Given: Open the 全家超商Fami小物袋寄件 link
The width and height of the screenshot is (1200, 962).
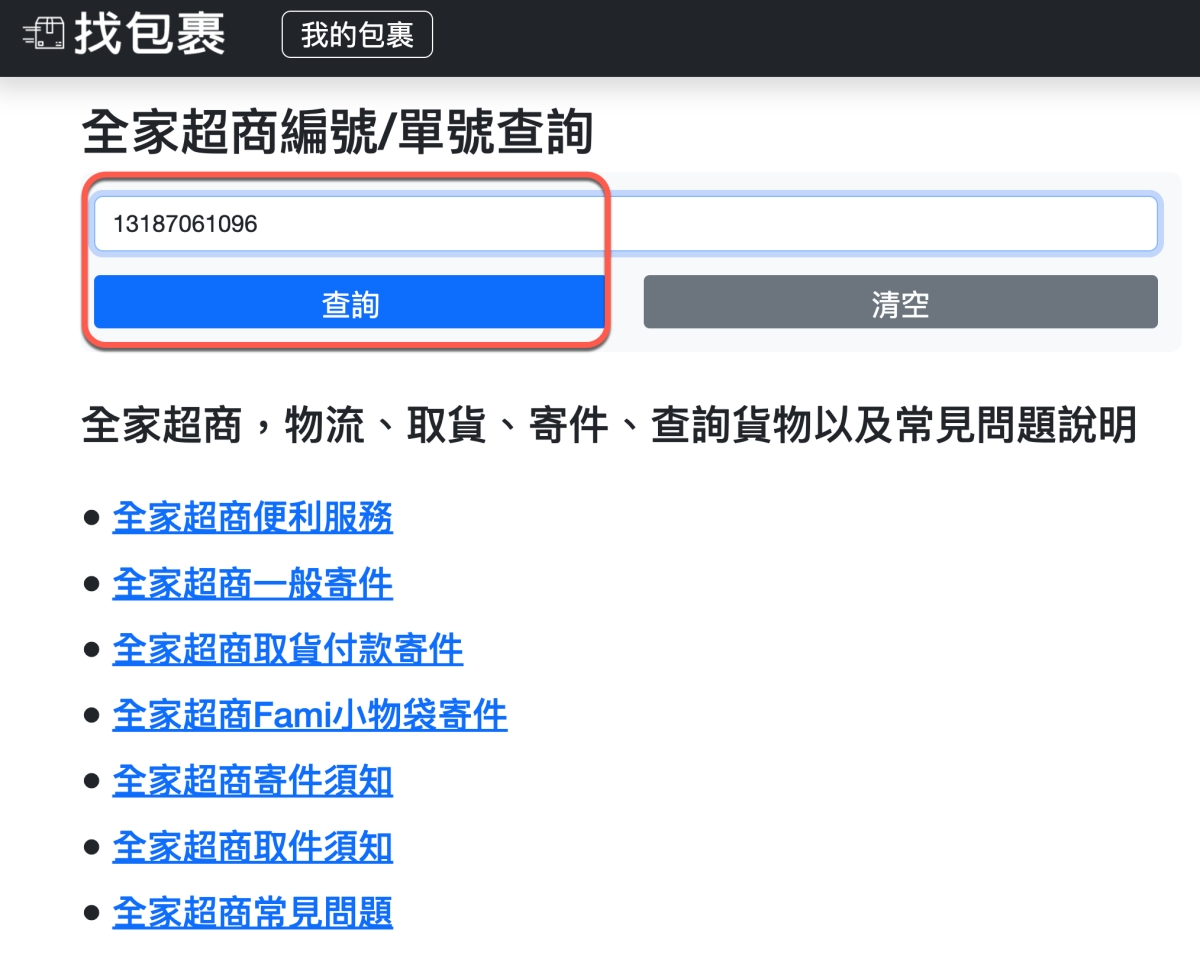Looking at the screenshot, I should (x=310, y=716).
